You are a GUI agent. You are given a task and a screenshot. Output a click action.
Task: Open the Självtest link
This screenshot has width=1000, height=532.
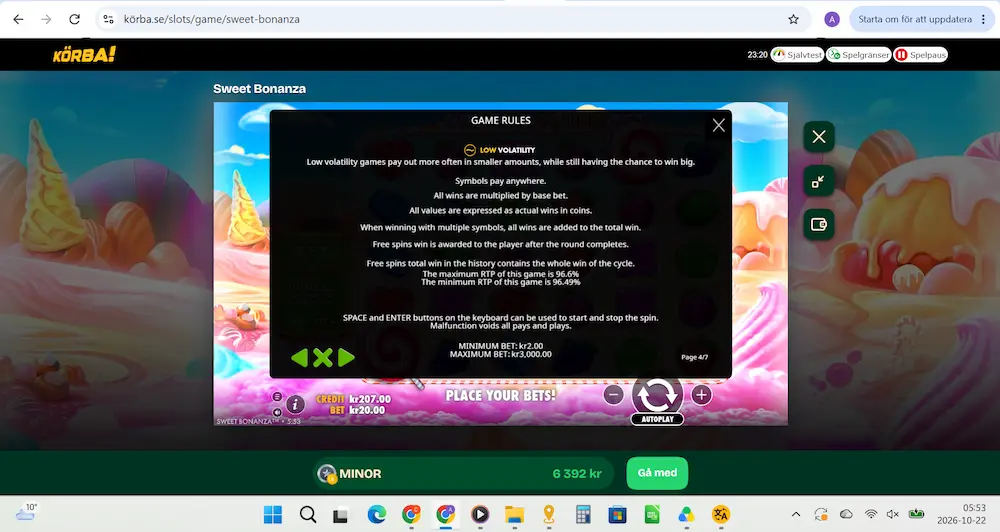[x=797, y=55]
